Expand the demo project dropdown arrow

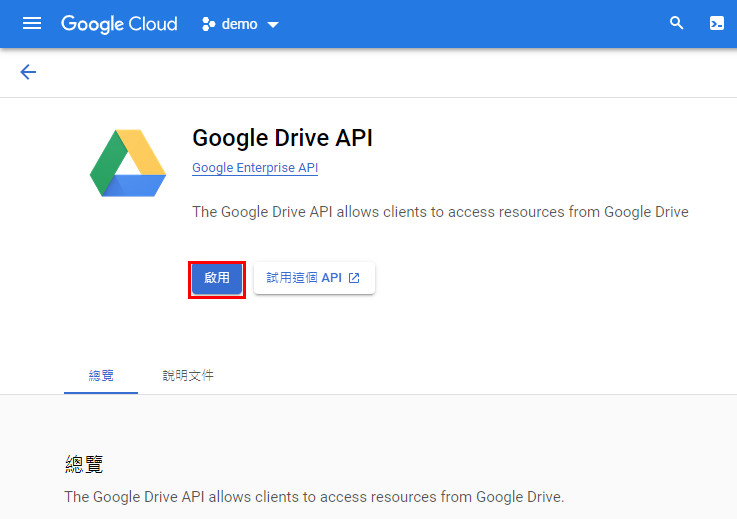tap(273, 24)
